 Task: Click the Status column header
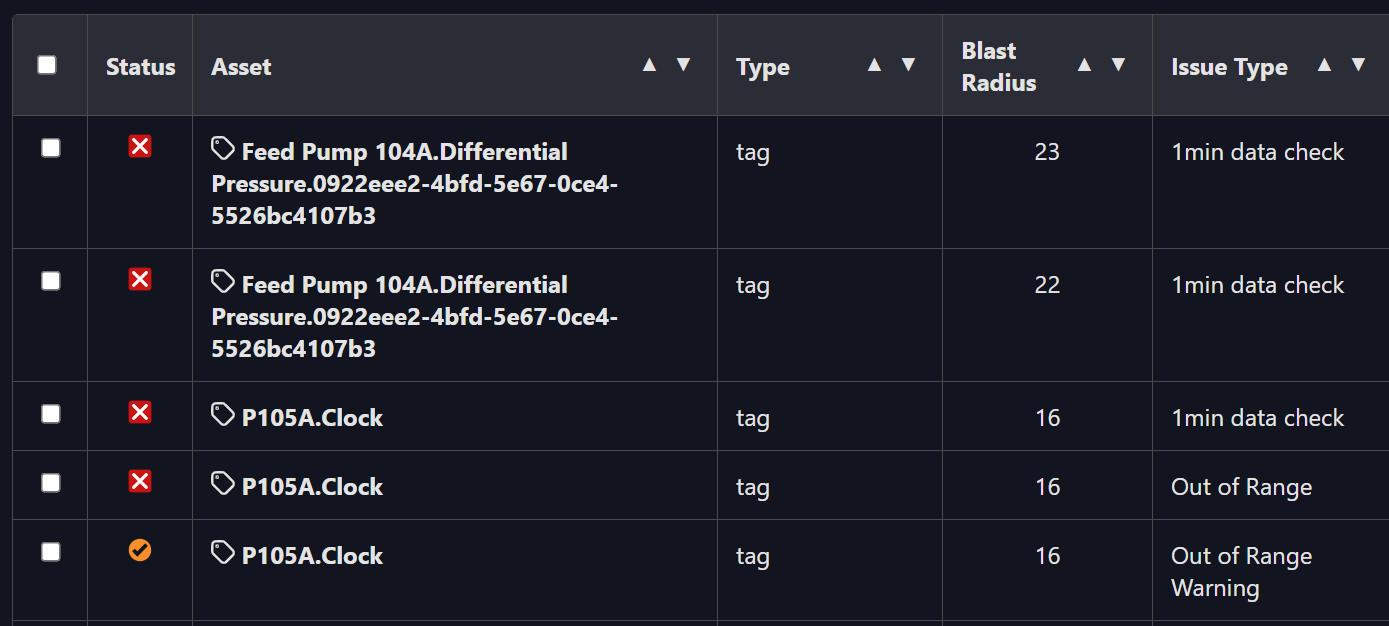click(140, 67)
